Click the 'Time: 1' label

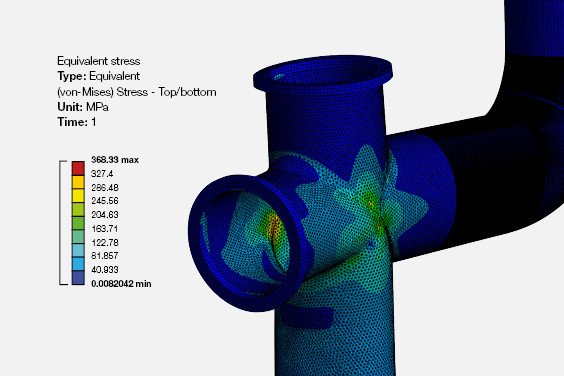point(77,122)
